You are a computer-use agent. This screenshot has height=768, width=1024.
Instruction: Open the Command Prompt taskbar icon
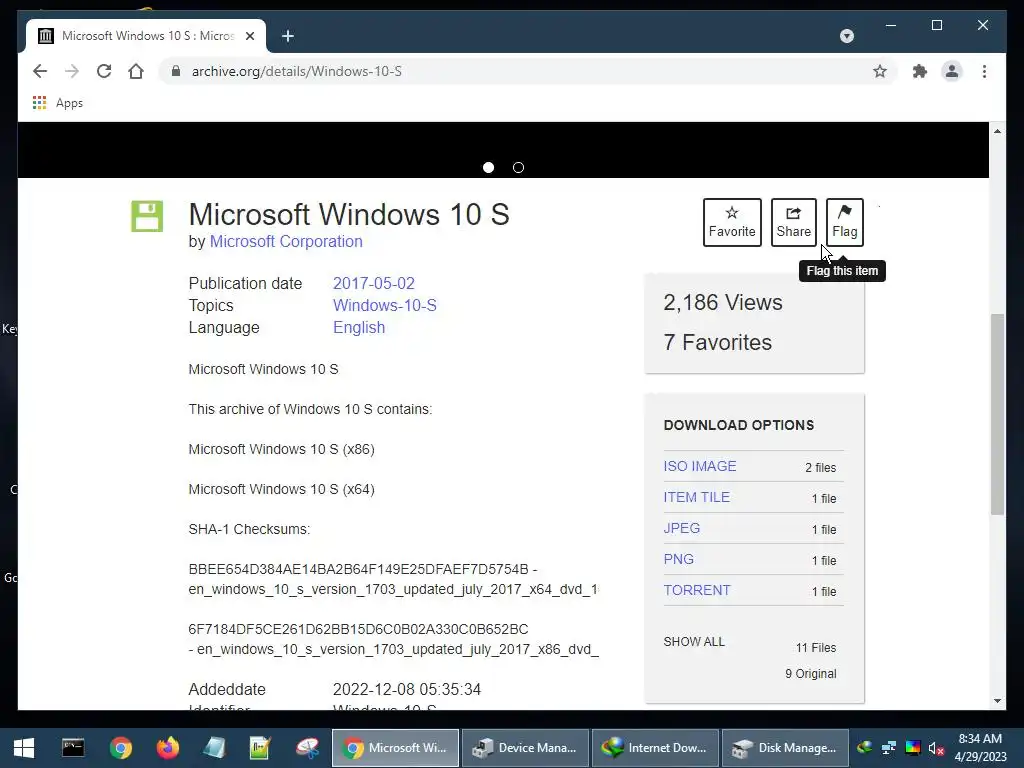pyautogui.click(x=73, y=748)
